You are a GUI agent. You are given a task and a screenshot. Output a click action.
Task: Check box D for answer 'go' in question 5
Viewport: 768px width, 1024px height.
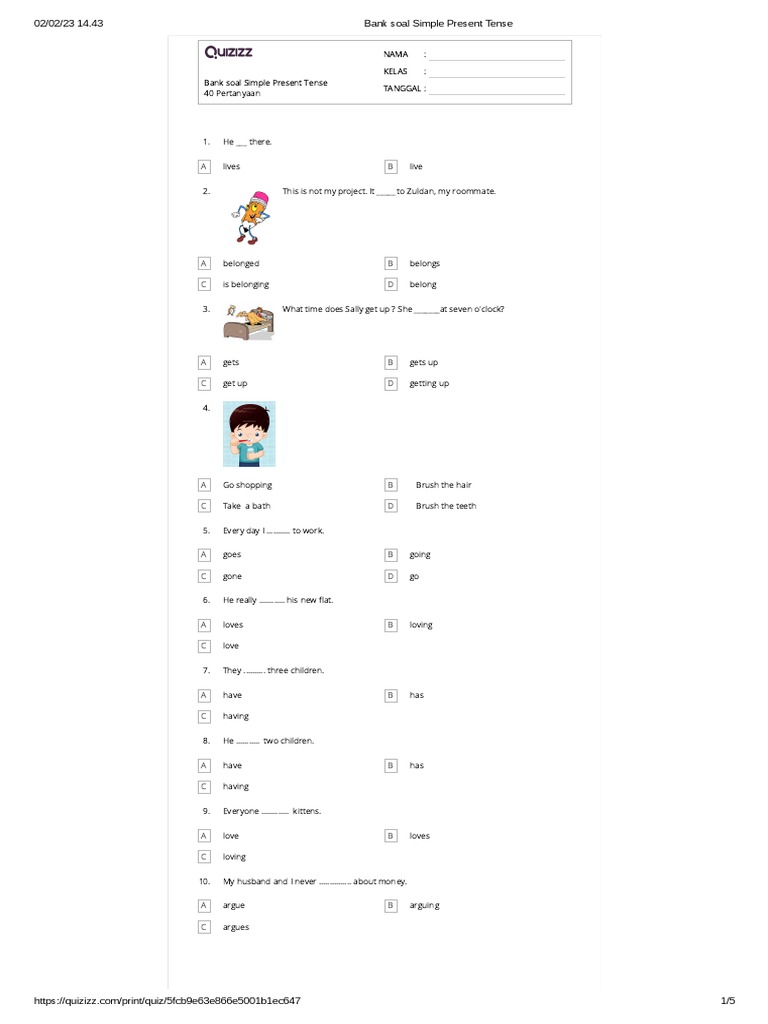click(391, 576)
